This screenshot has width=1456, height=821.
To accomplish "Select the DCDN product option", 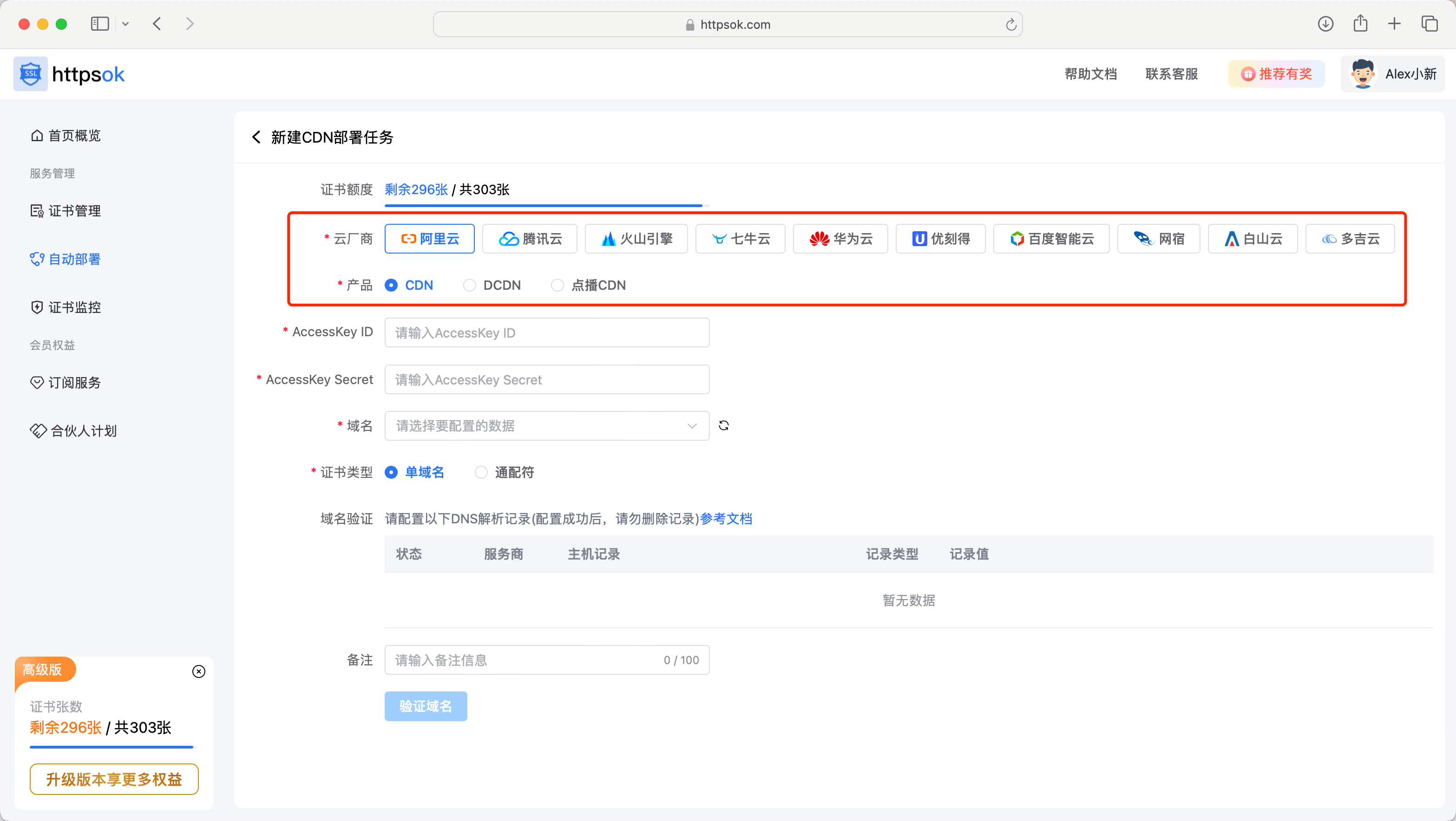I will point(469,285).
